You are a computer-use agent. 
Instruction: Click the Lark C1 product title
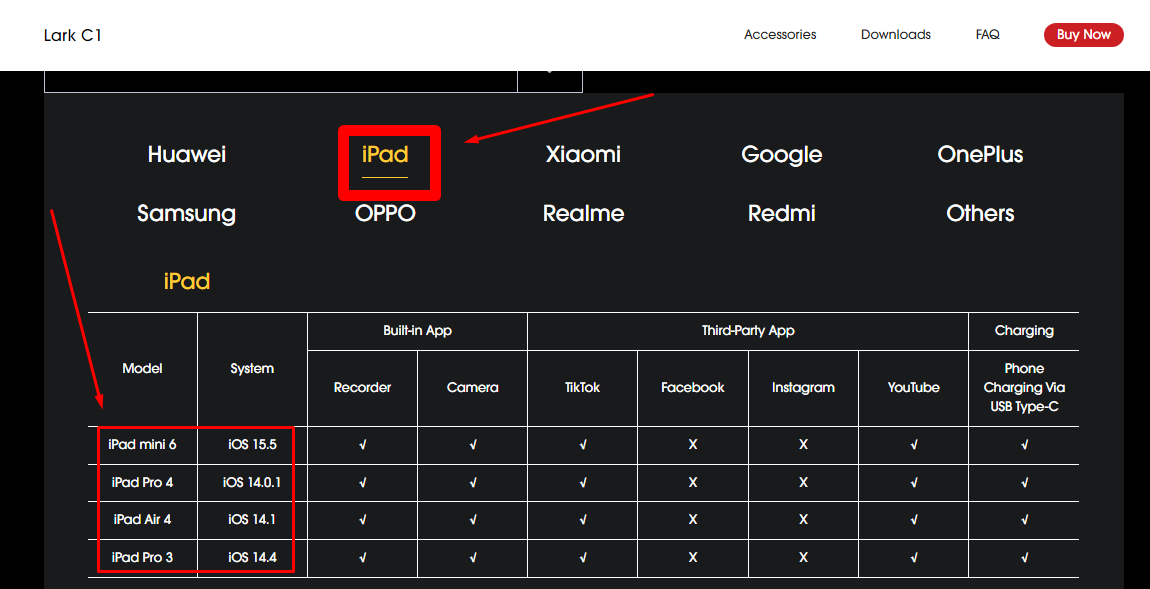tap(73, 35)
